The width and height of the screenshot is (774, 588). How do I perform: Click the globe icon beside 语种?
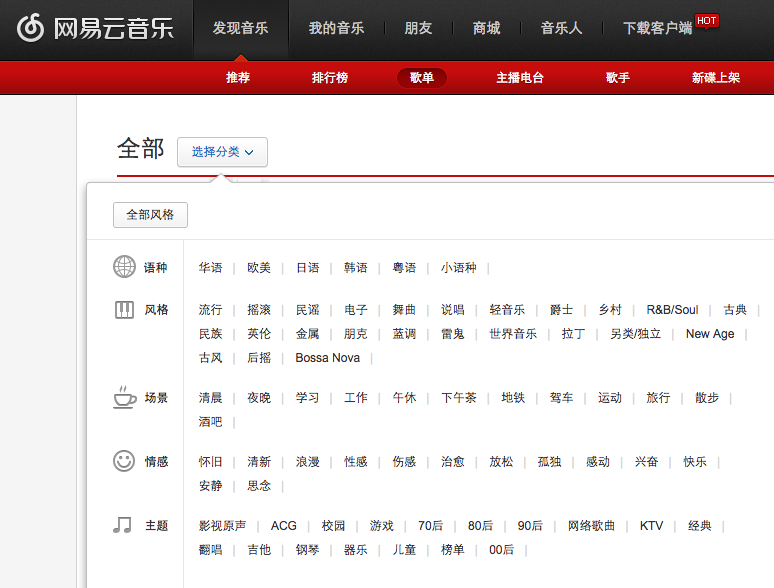coord(124,267)
